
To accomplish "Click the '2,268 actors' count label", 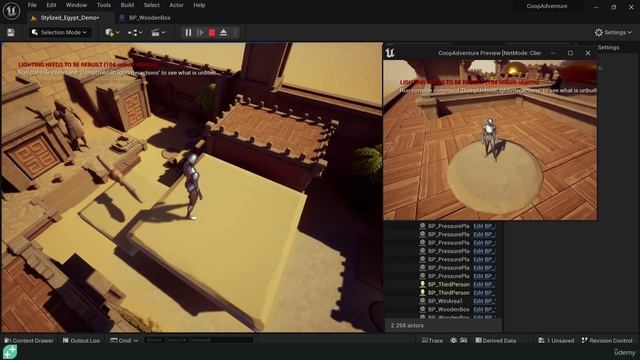I will 407,326.
